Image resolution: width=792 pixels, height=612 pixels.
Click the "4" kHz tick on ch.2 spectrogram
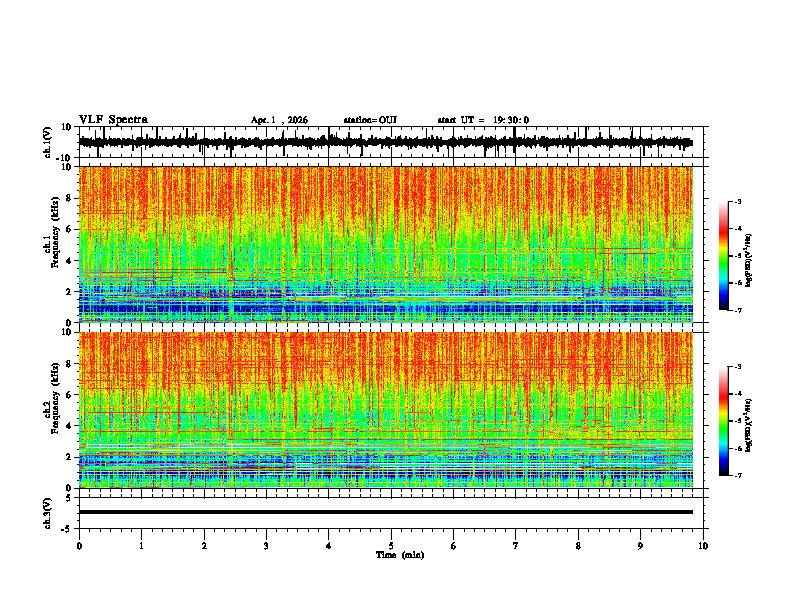(x=69, y=426)
